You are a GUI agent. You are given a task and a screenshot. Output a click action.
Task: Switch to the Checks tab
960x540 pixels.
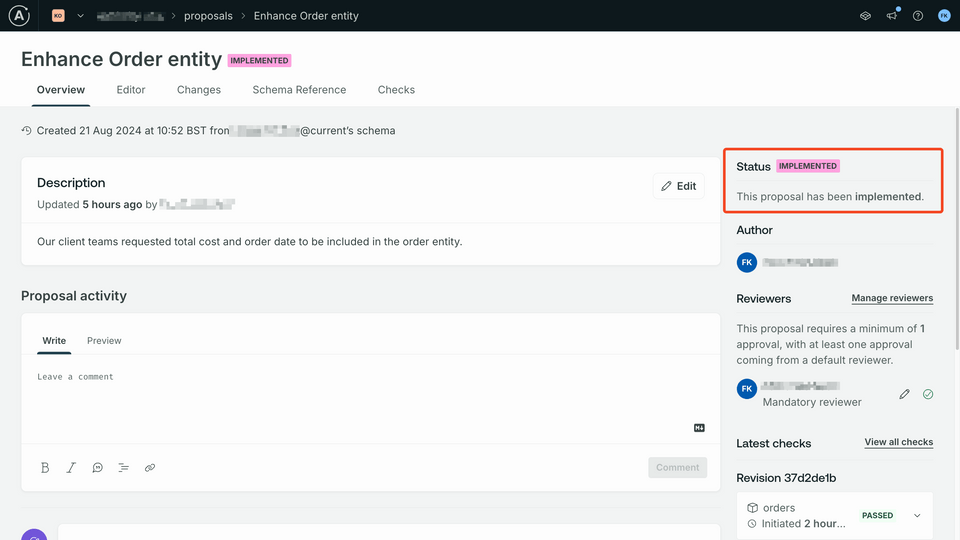(x=396, y=90)
